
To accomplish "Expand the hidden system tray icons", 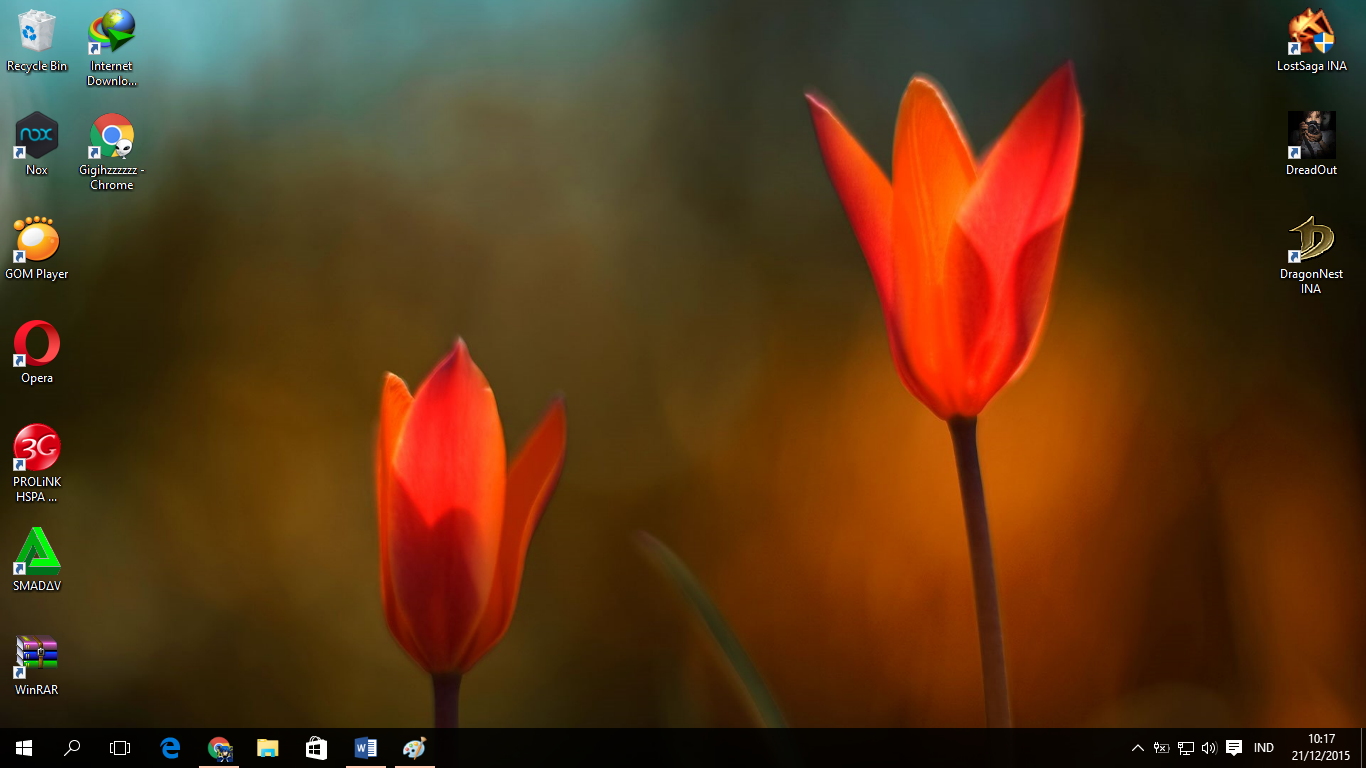I will click(x=1138, y=747).
